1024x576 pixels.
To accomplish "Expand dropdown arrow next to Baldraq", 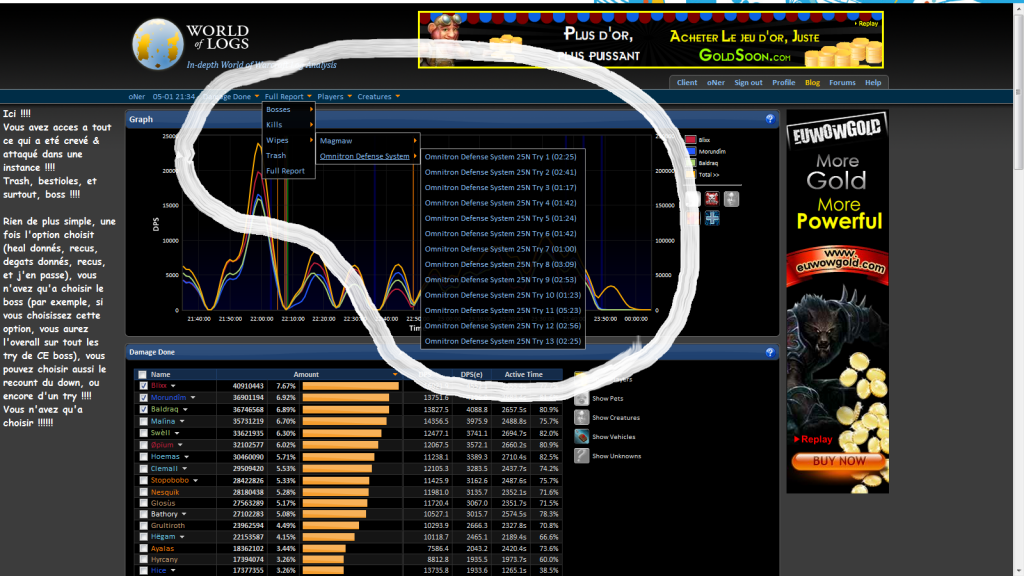I will coord(185,409).
